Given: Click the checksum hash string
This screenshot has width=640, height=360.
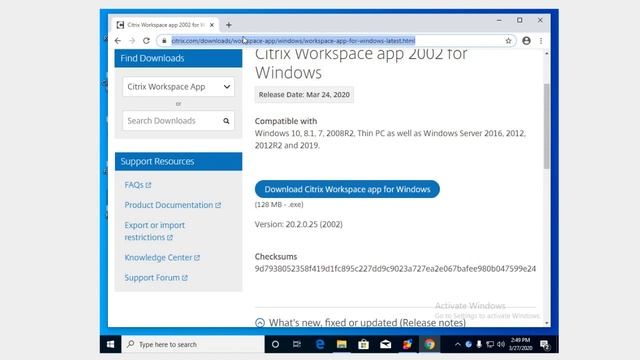Looking at the screenshot, I should (x=395, y=269).
